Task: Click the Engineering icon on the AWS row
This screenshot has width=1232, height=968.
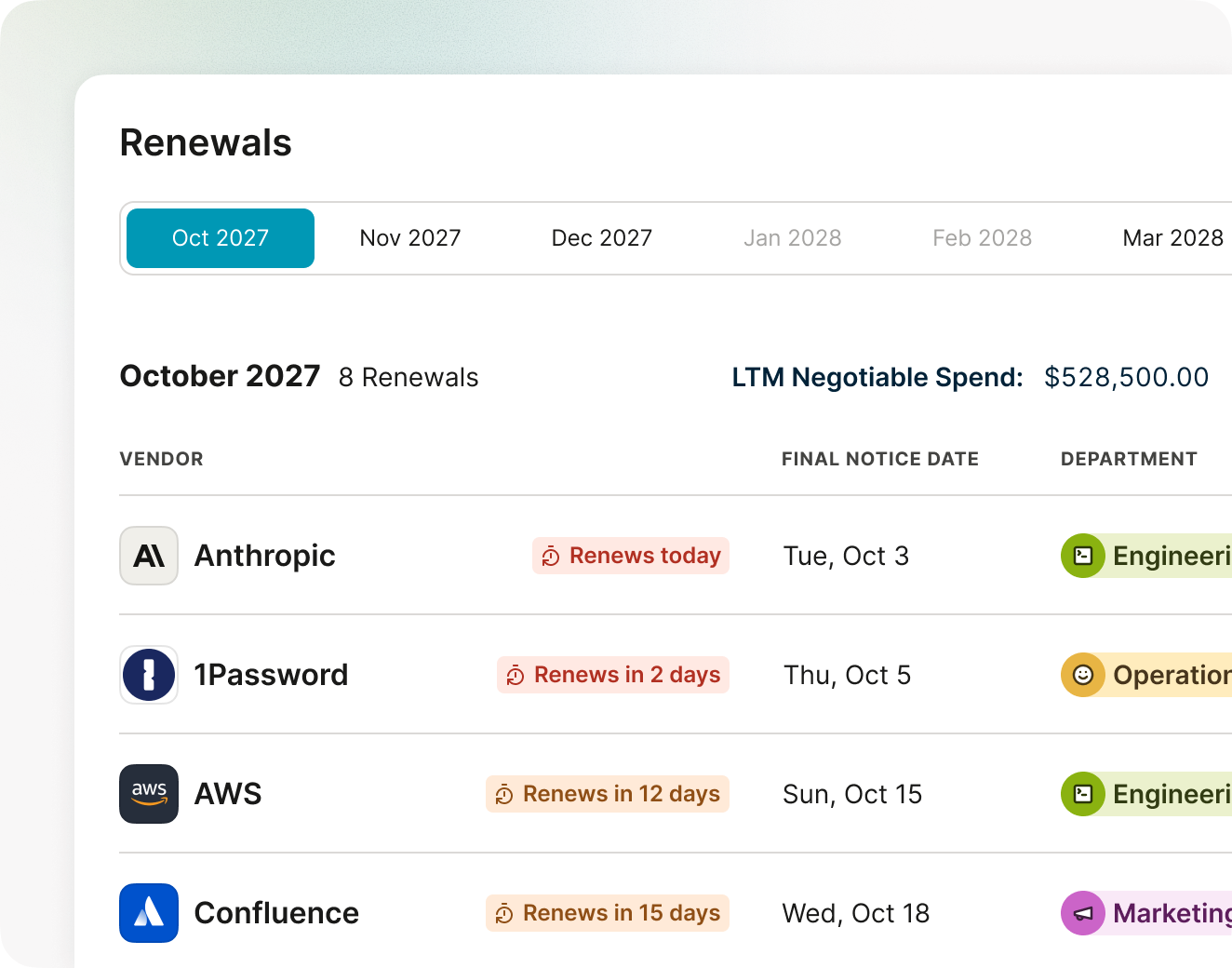Action: coord(1083,794)
